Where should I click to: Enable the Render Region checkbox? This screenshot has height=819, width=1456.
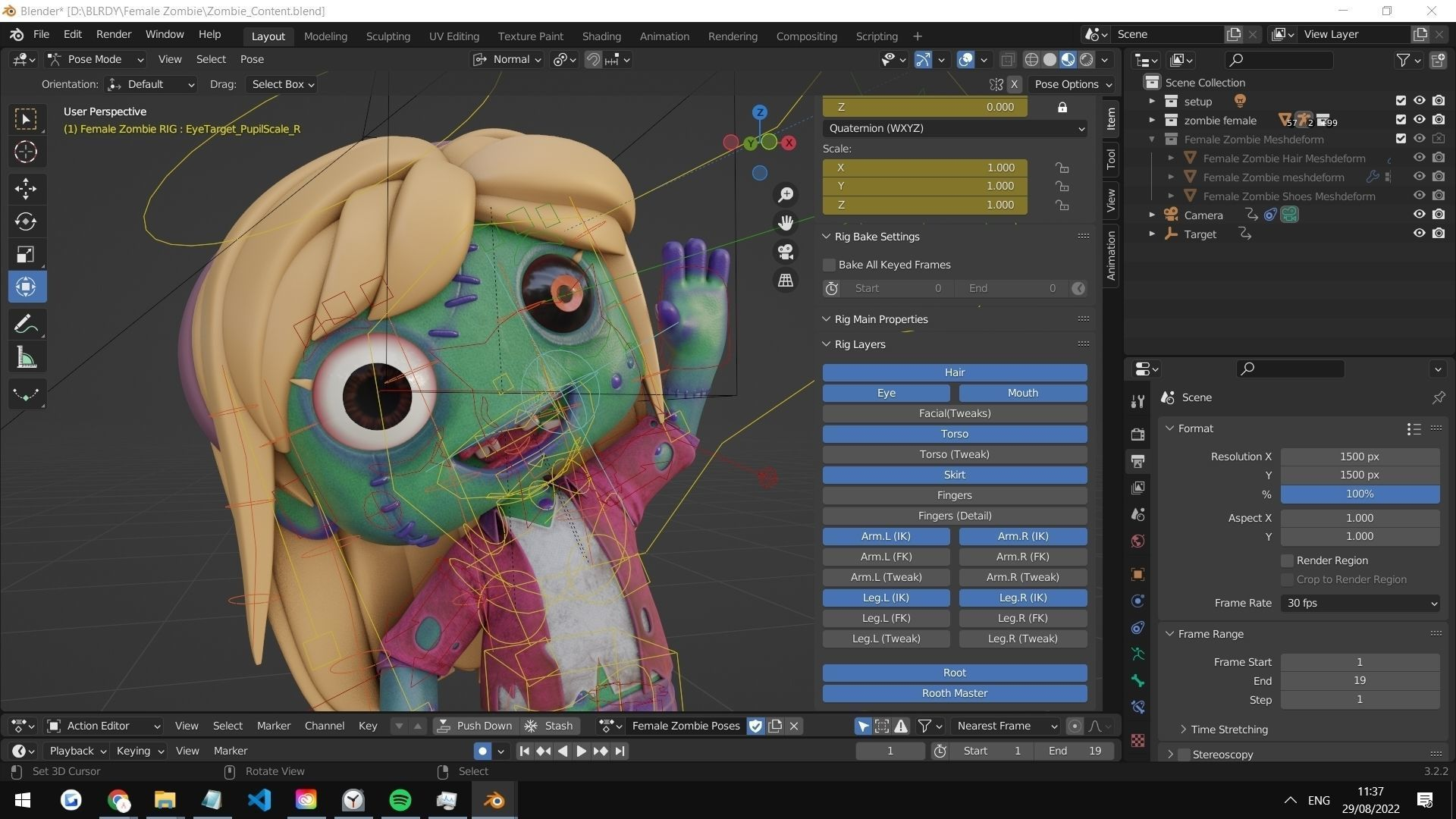click(x=1287, y=560)
